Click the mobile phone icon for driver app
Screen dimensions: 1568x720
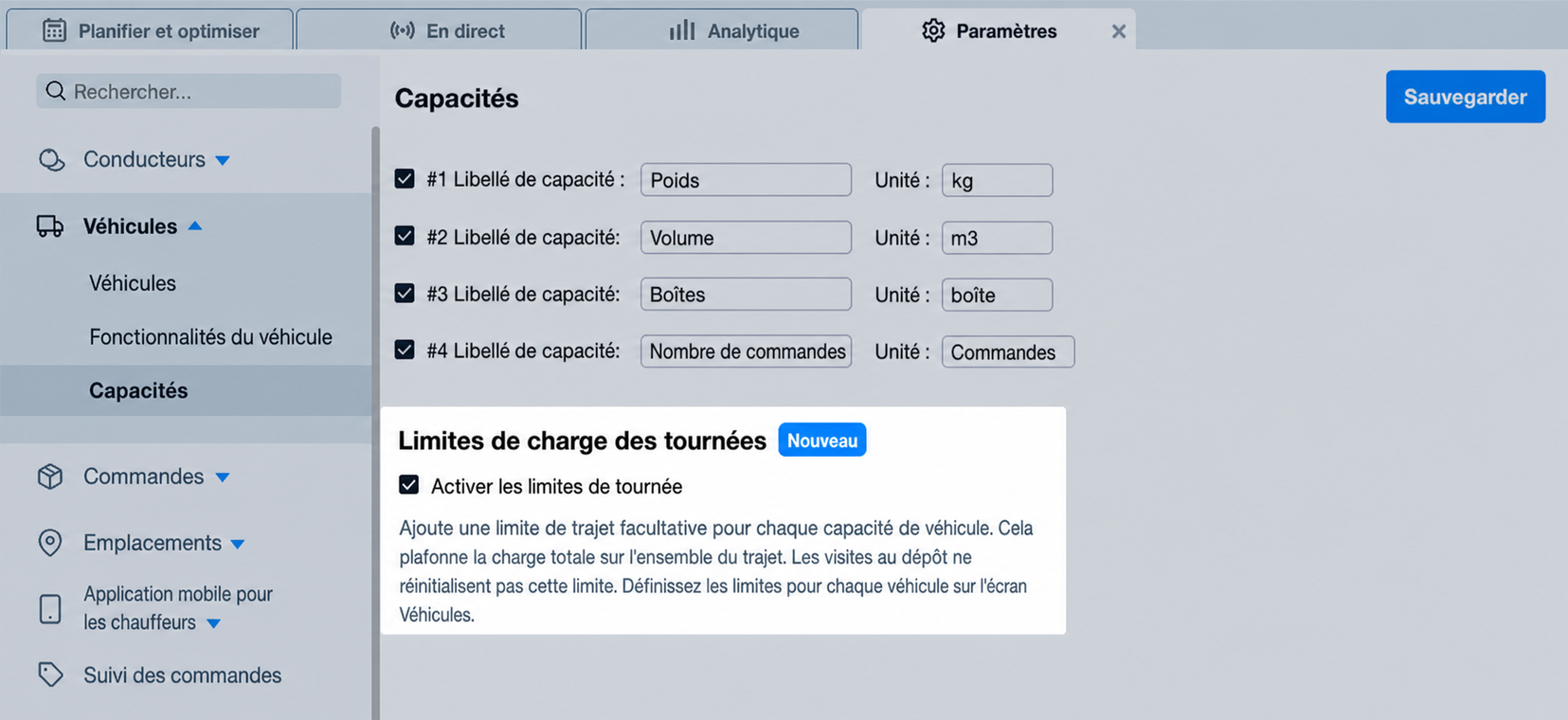point(50,608)
